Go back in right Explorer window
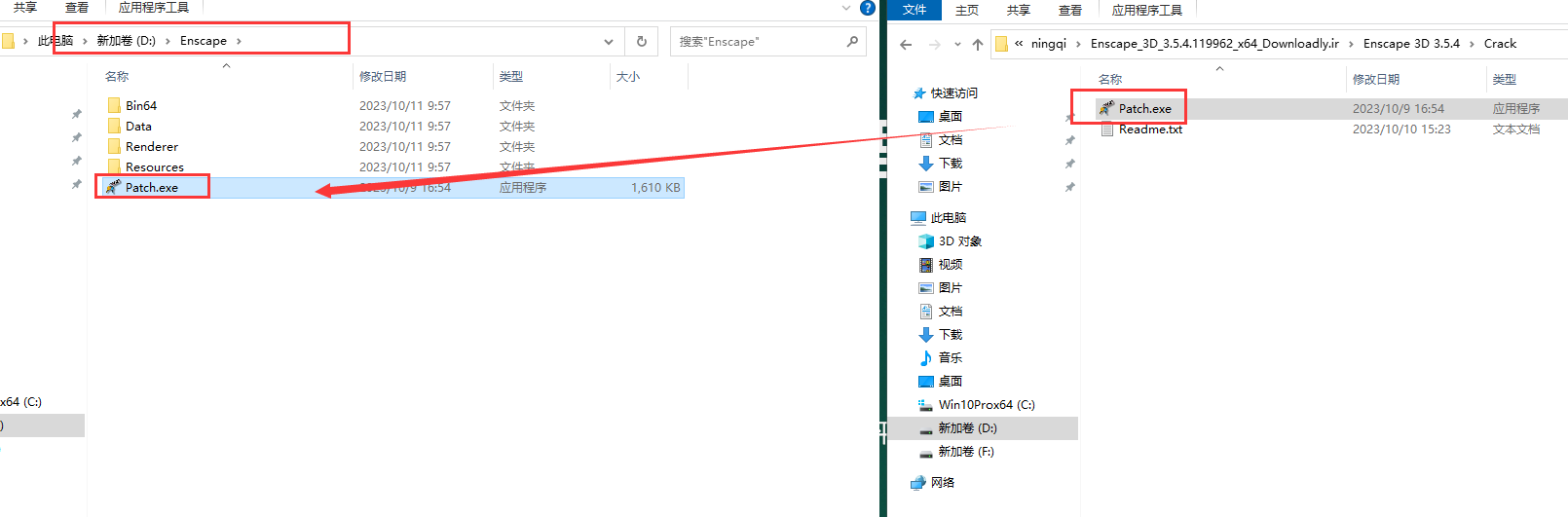 click(906, 44)
